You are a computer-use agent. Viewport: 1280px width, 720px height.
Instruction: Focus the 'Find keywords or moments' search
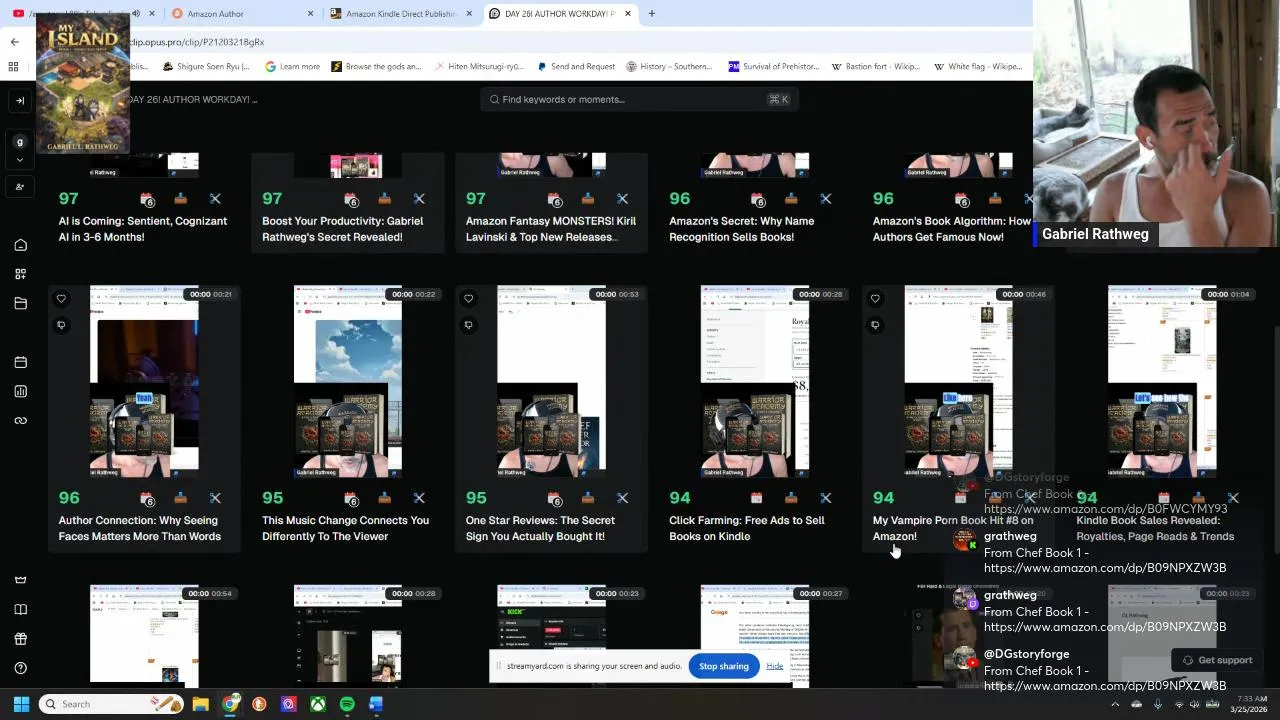(x=637, y=99)
